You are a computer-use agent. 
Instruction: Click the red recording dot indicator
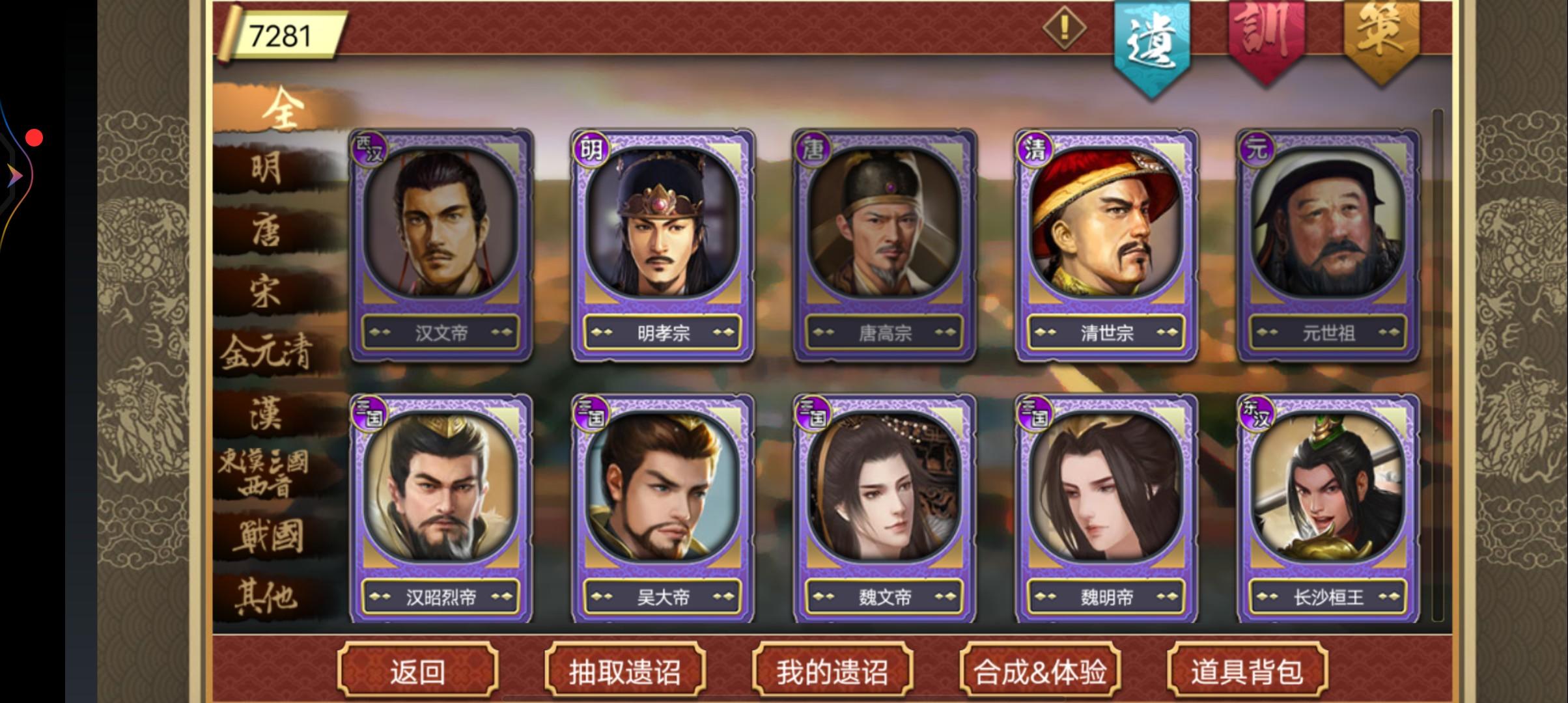click(34, 138)
